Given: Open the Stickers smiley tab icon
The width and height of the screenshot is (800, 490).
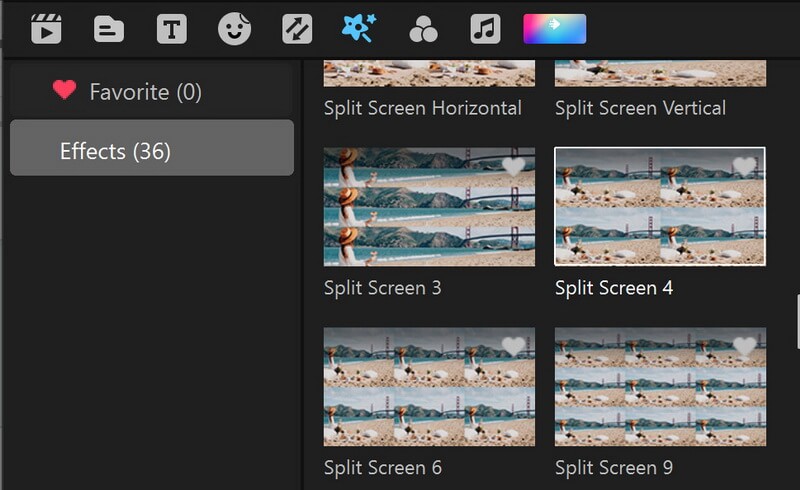Looking at the screenshot, I should [234, 29].
